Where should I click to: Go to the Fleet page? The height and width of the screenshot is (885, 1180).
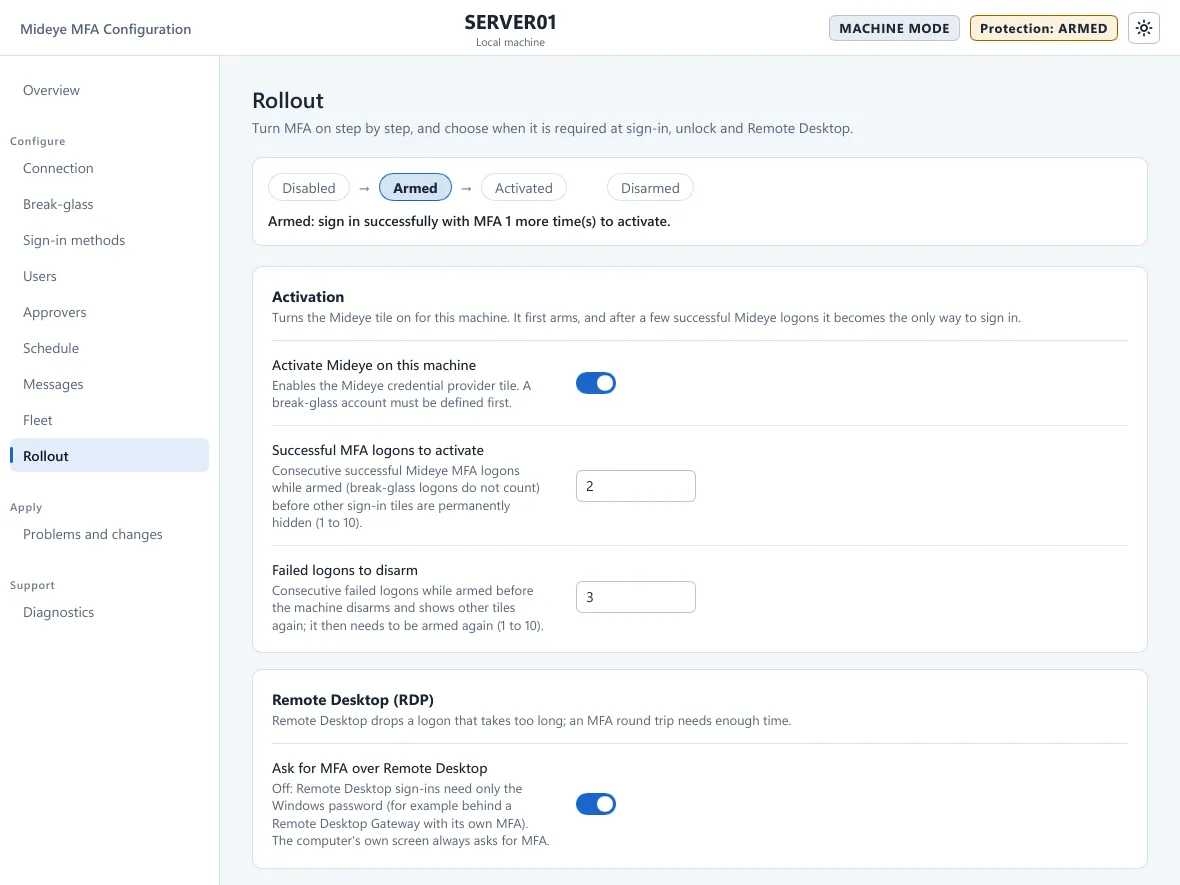click(x=38, y=421)
